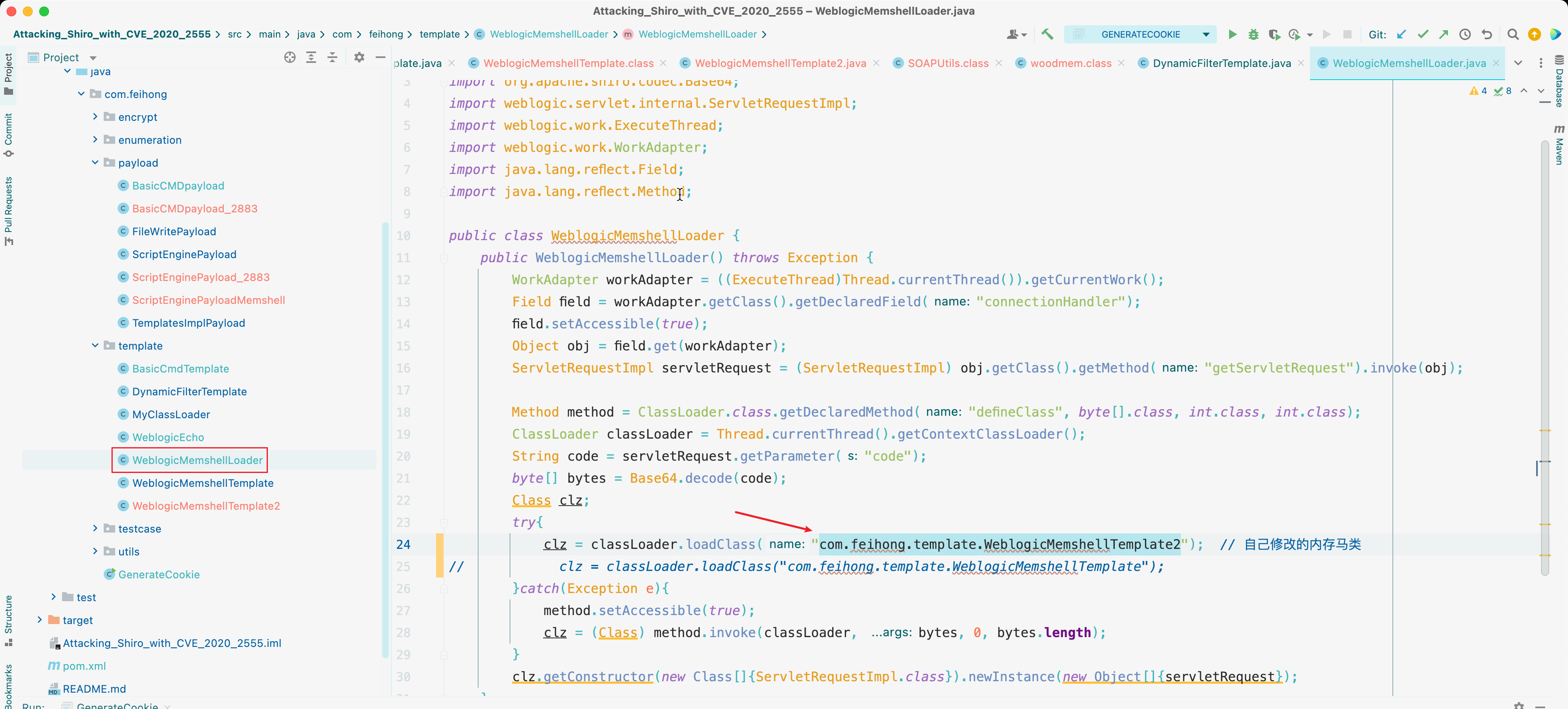This screenshot has height=709, width=1568.
Task: Select opened file with the Project panel crosshair icon
Action: tap(290, 57)
